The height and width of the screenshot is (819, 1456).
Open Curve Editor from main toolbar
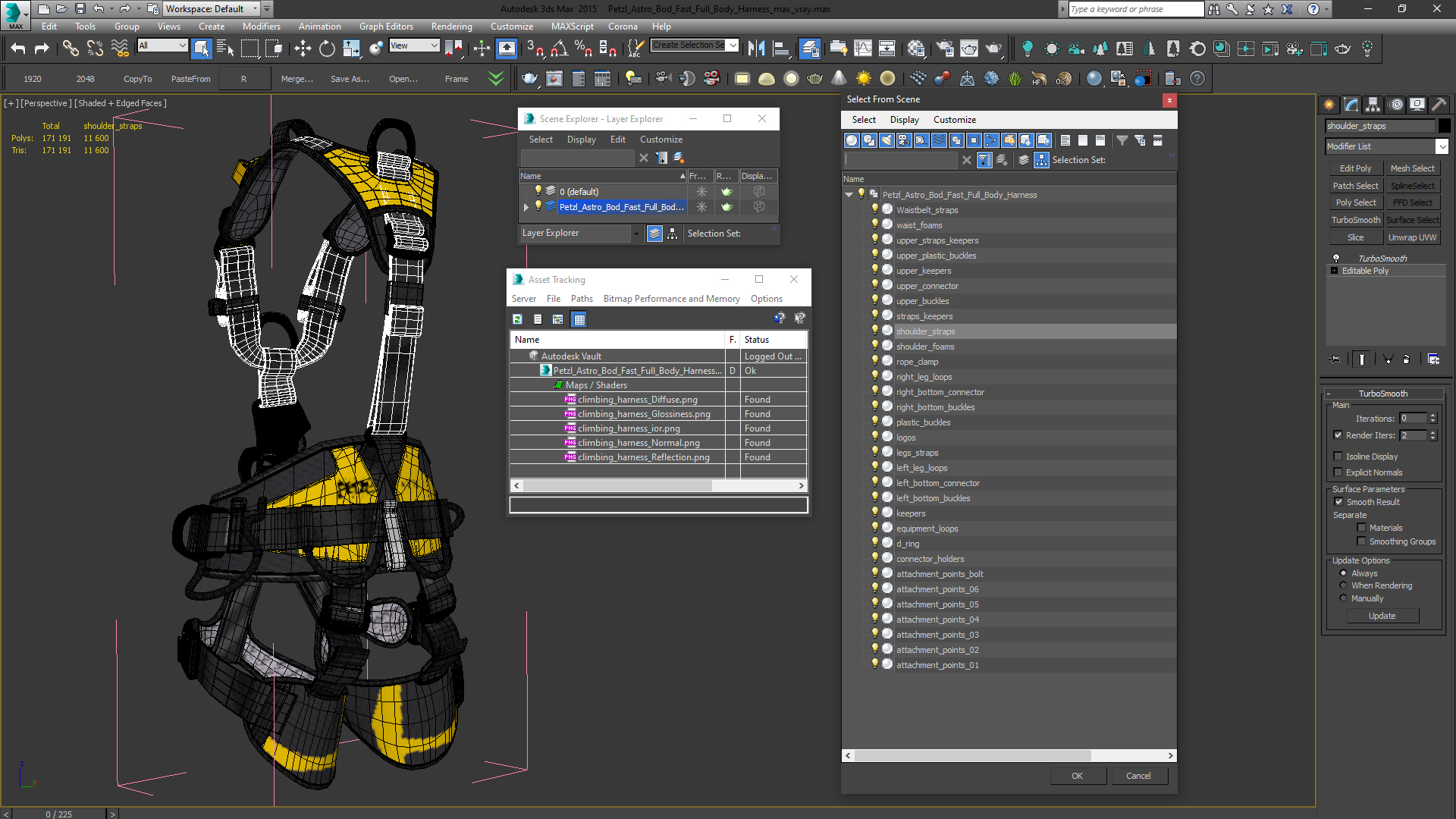click(x=862, y=49)
